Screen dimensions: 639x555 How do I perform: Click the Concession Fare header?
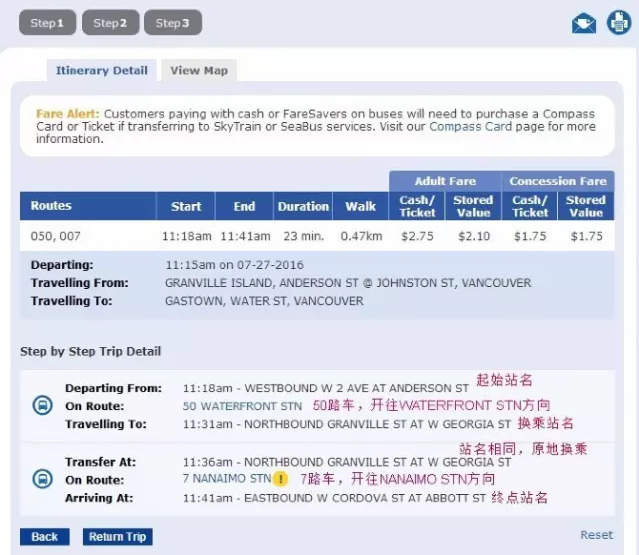[x=558, y=181]
